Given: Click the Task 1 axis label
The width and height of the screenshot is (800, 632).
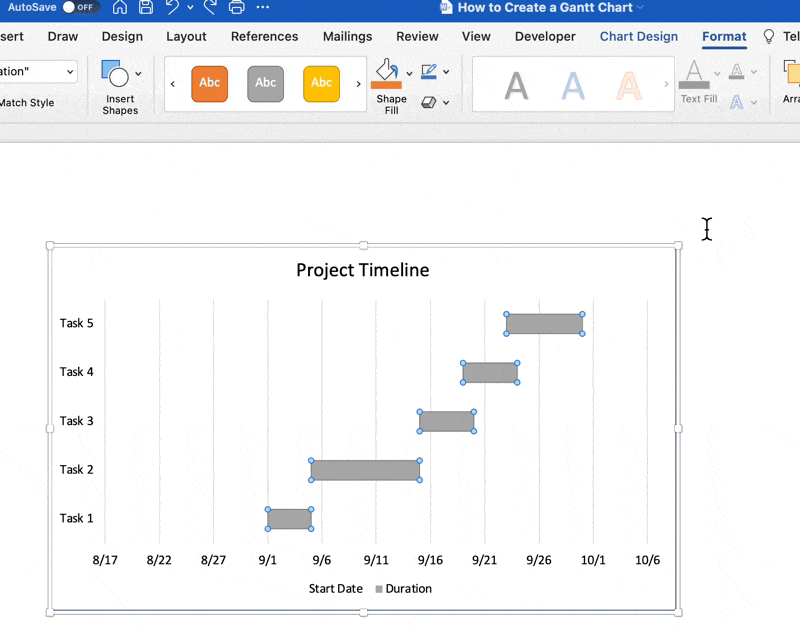Looking at the screenshot, I should [77, 518].
